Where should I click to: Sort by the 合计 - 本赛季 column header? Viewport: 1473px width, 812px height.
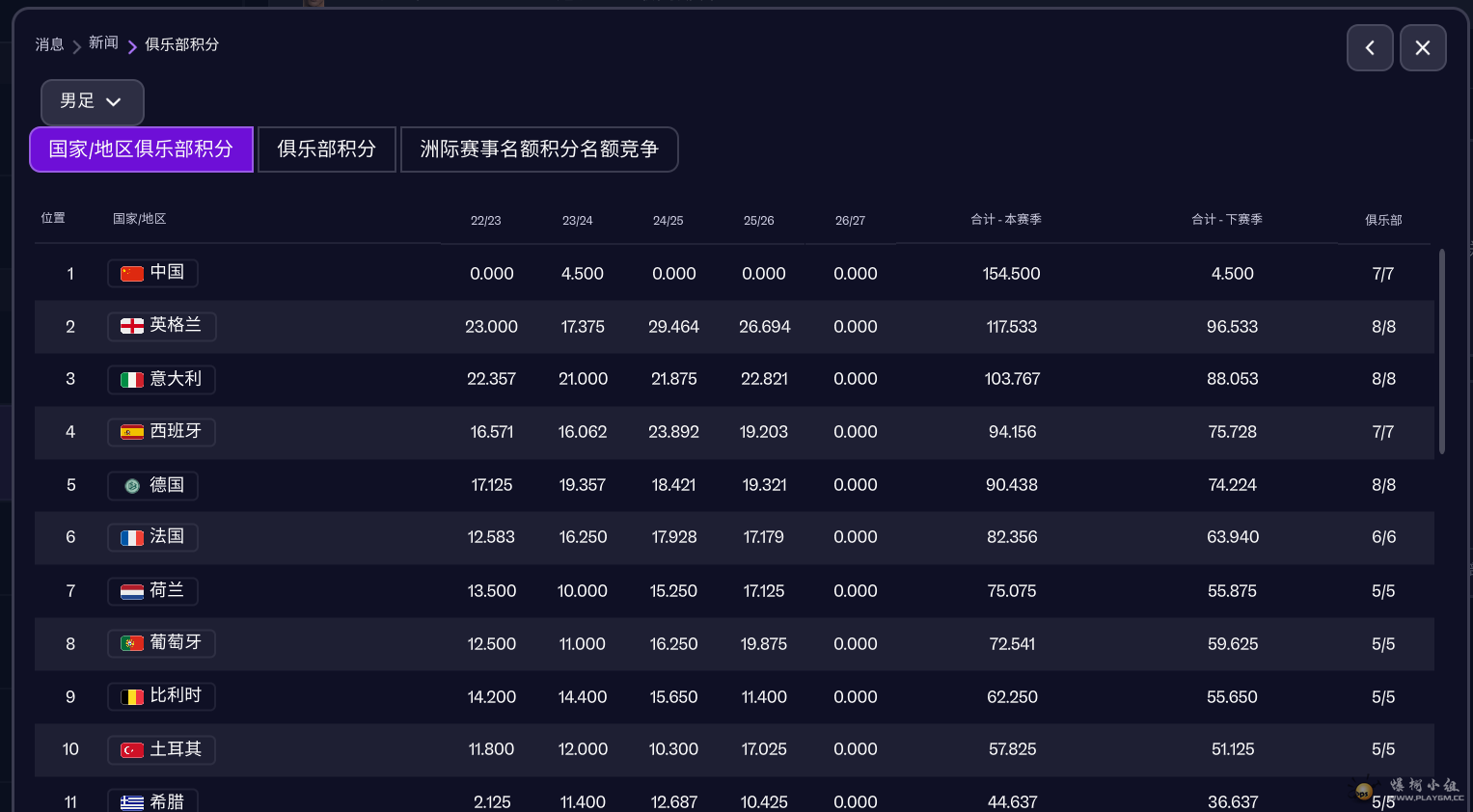[1006, 220]
